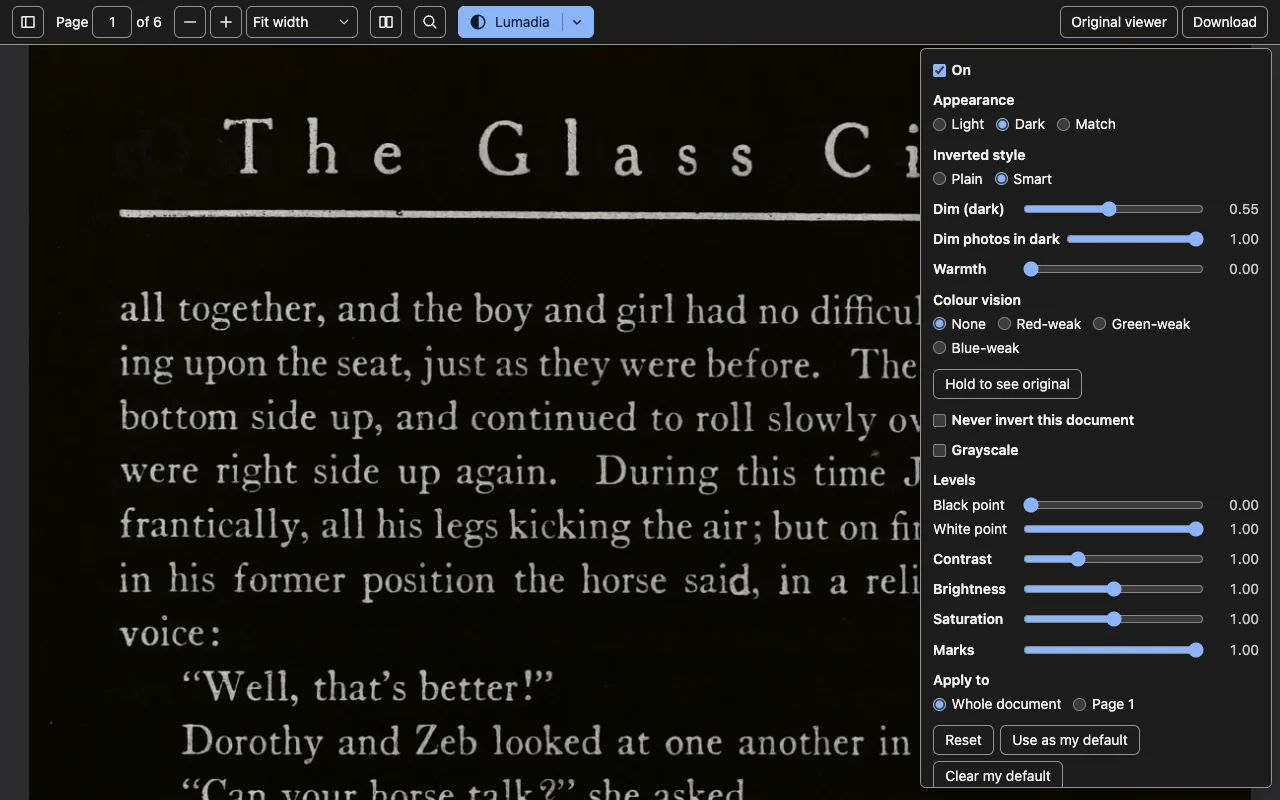Select Light appearance

click(x=939, y=124)
